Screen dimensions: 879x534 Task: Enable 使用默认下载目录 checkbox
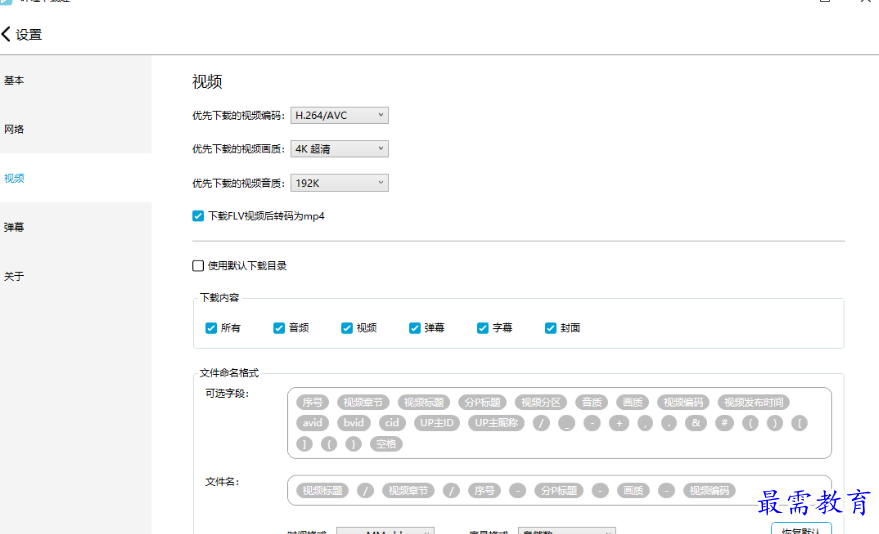point(198,266)
